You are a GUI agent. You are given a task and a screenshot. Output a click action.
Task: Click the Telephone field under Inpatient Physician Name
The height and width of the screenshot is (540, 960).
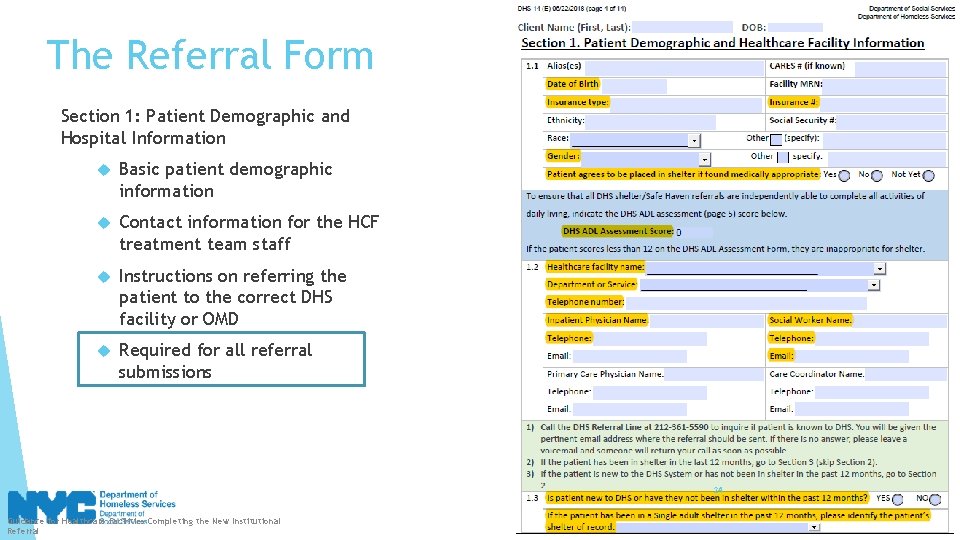pos(650,339)
